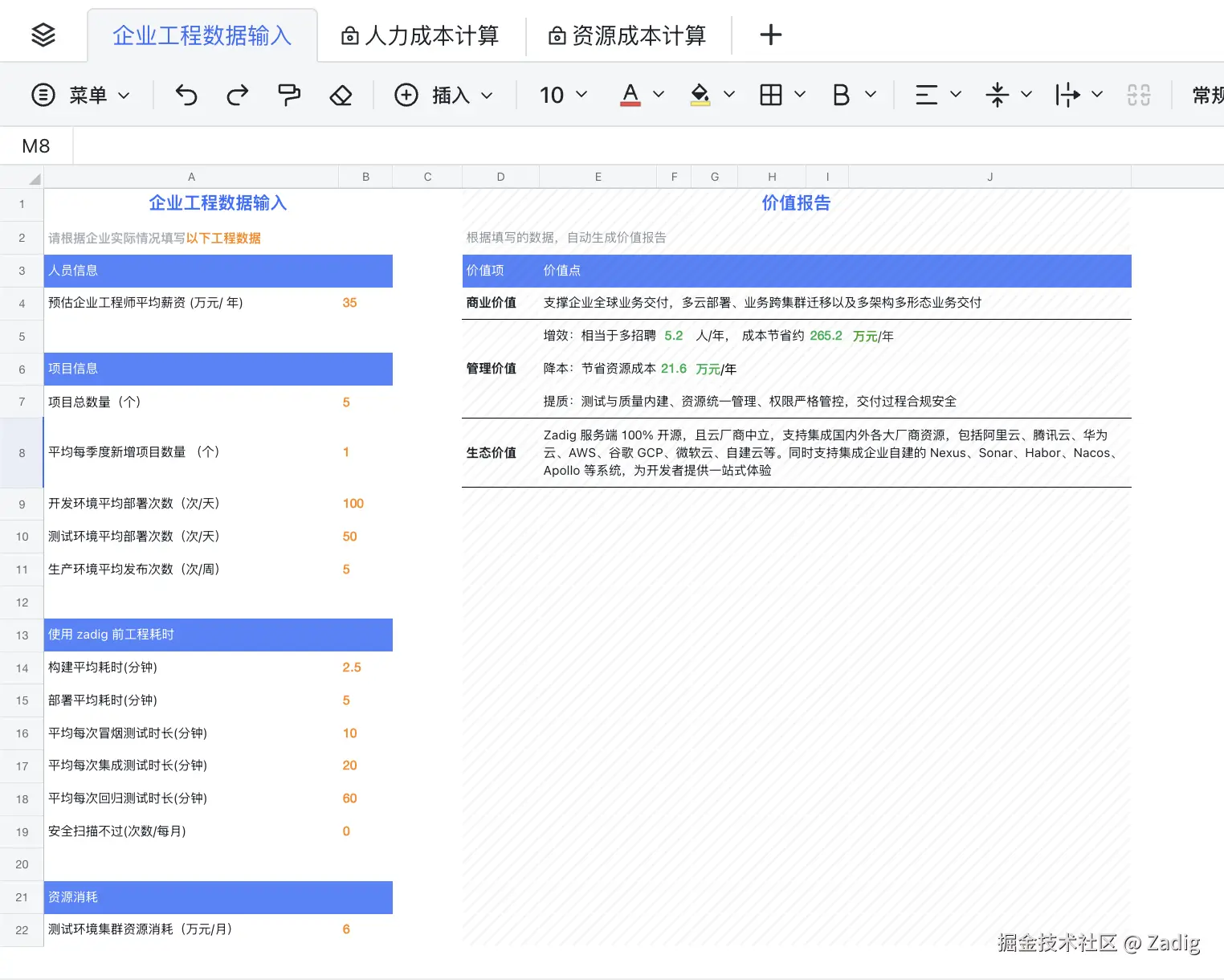
Task: Click the font color A icon
Action: coord(630,95)
